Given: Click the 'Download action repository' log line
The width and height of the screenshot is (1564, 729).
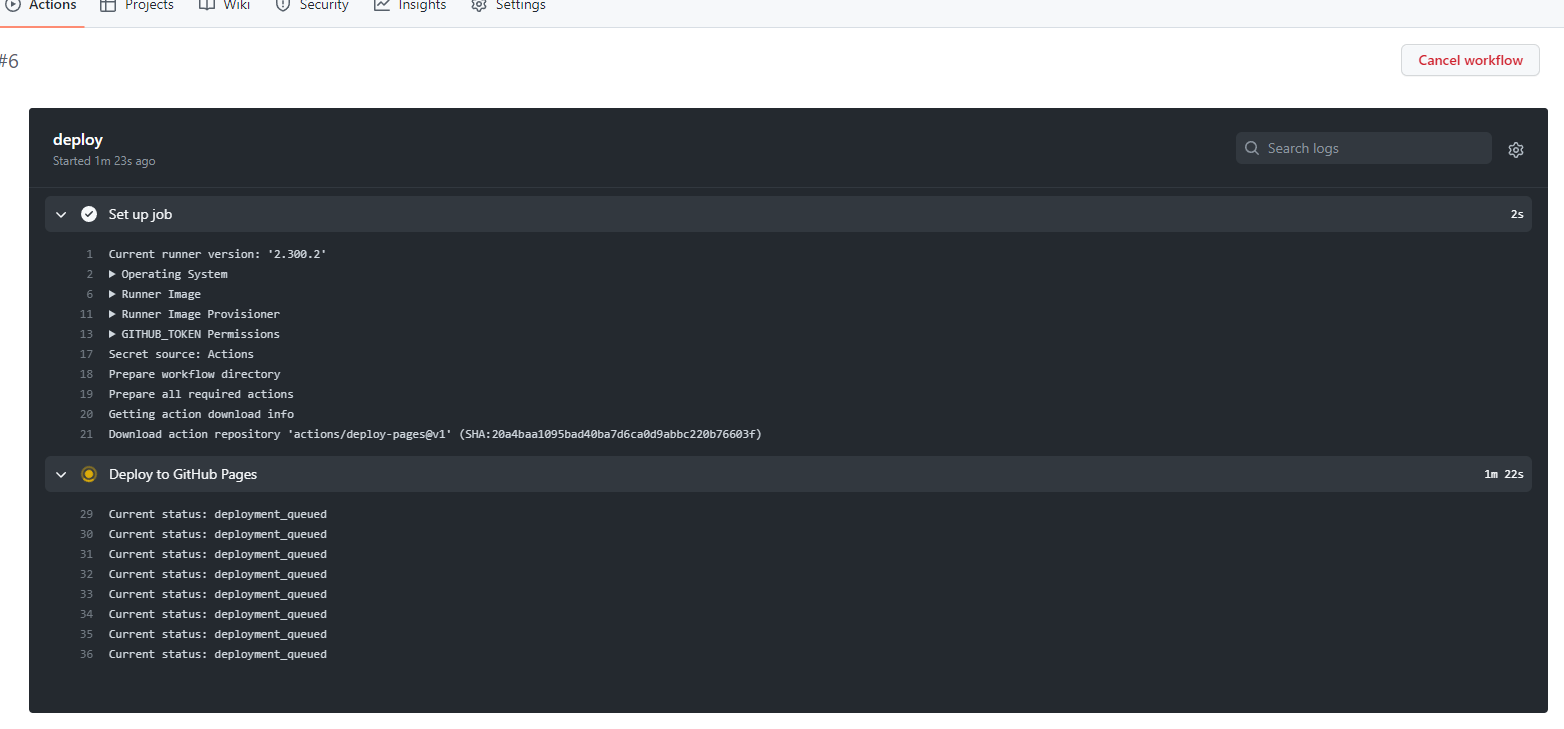Looking at the screenshot, I should pyautogui.click(x=435, y=434).
